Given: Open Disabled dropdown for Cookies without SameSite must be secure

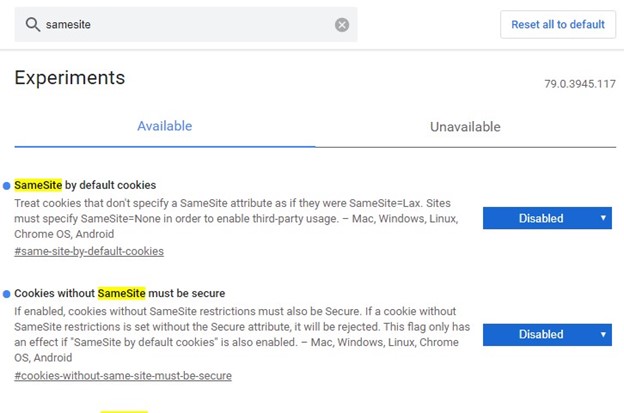Looking at the screenshot, I should [547, 335].
